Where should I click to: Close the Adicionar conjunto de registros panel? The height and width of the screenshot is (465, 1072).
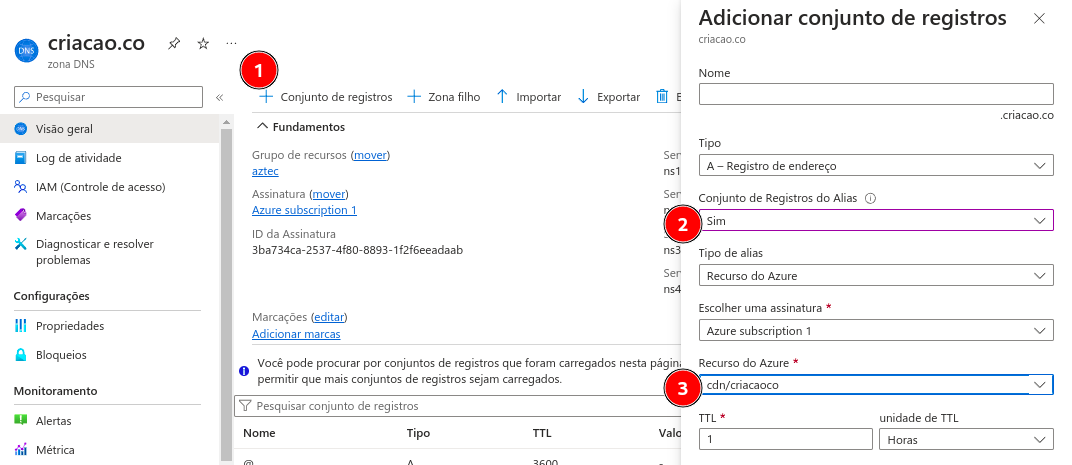1039,19
